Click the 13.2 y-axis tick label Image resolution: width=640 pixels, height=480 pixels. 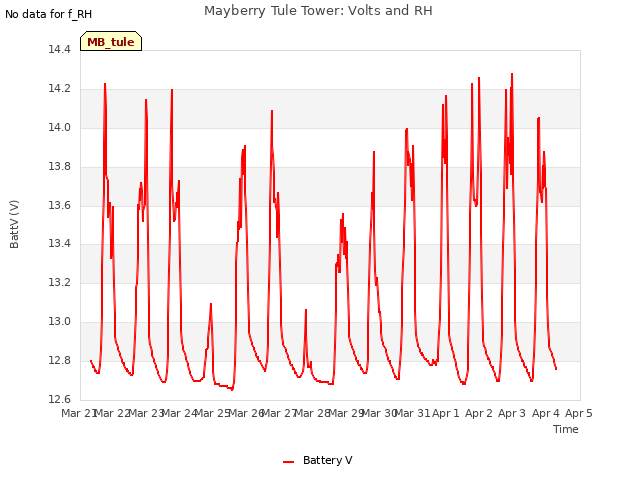[59, 282]
